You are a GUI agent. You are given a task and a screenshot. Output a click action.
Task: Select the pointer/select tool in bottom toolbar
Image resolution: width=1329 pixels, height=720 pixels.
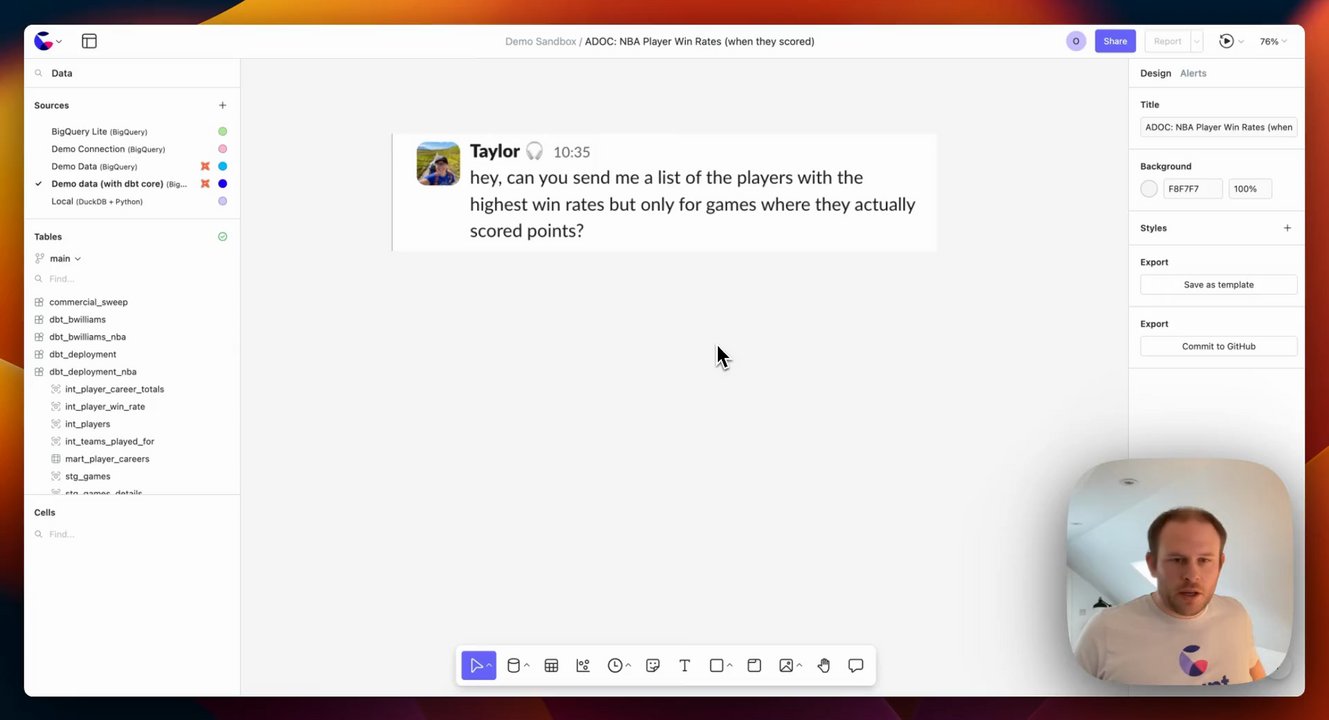pos(476,666)
